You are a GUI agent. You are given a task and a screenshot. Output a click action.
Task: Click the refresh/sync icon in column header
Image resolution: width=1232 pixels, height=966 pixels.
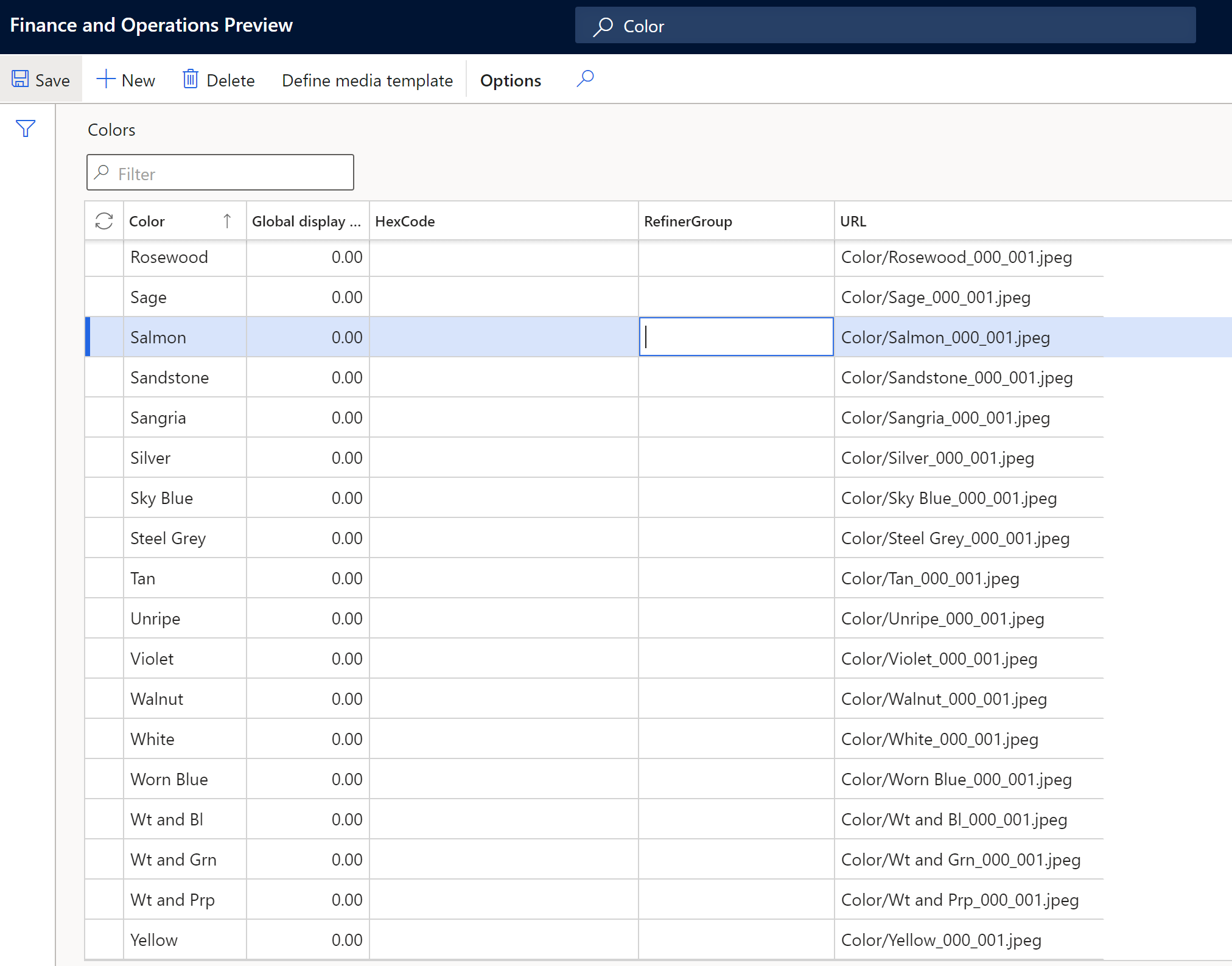pyautogui.click(x=103, y=220)
